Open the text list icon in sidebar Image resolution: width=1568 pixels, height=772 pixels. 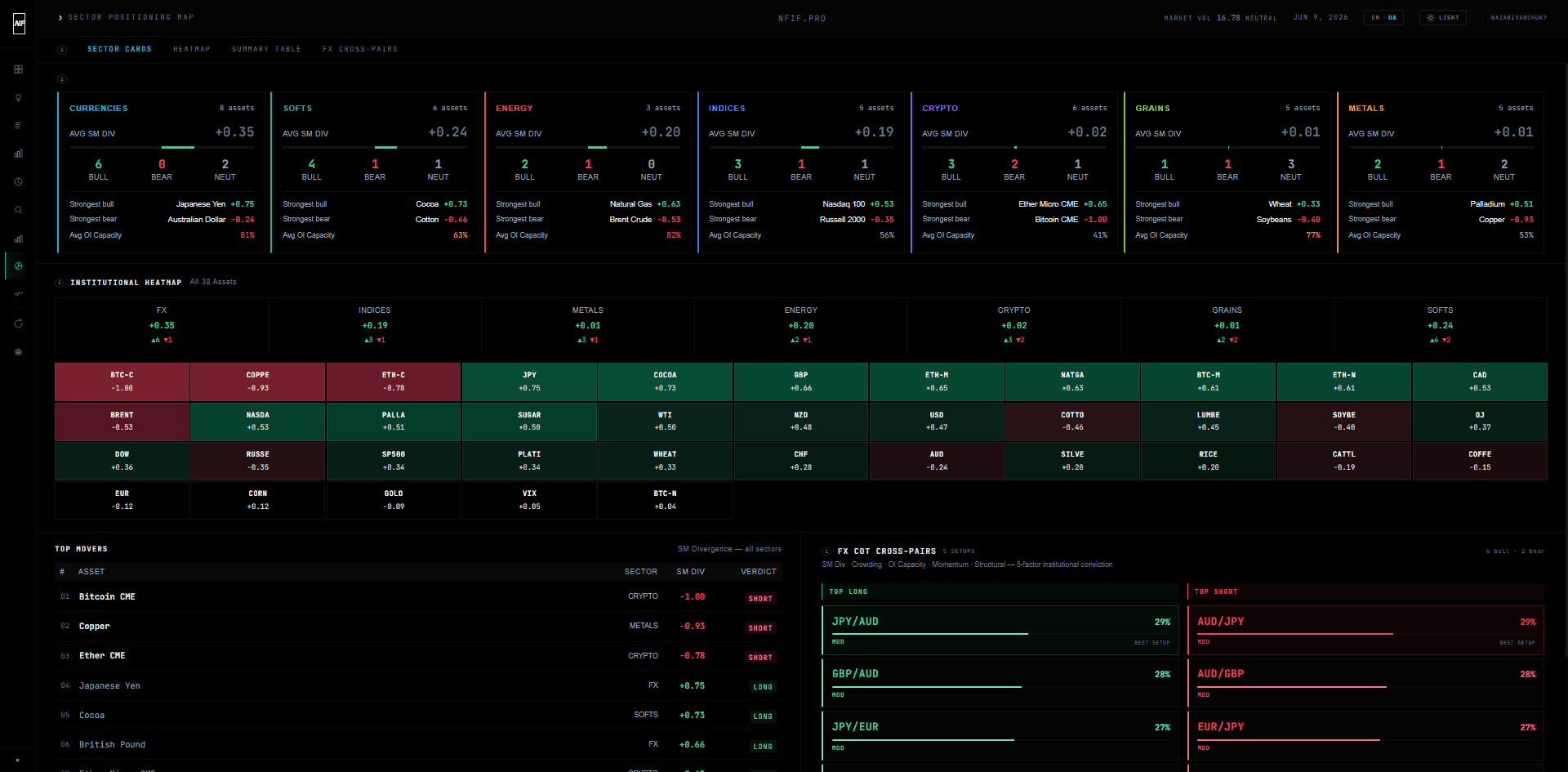[x=18, y=125]
